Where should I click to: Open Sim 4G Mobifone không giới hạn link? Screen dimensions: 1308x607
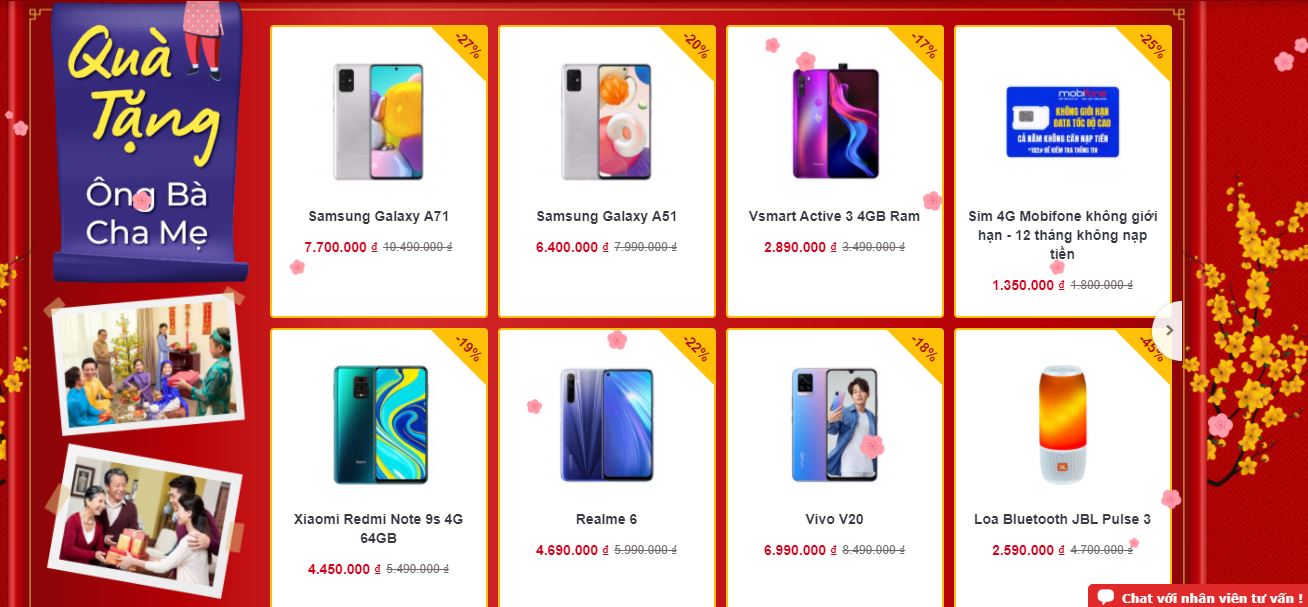[1062, 235]
